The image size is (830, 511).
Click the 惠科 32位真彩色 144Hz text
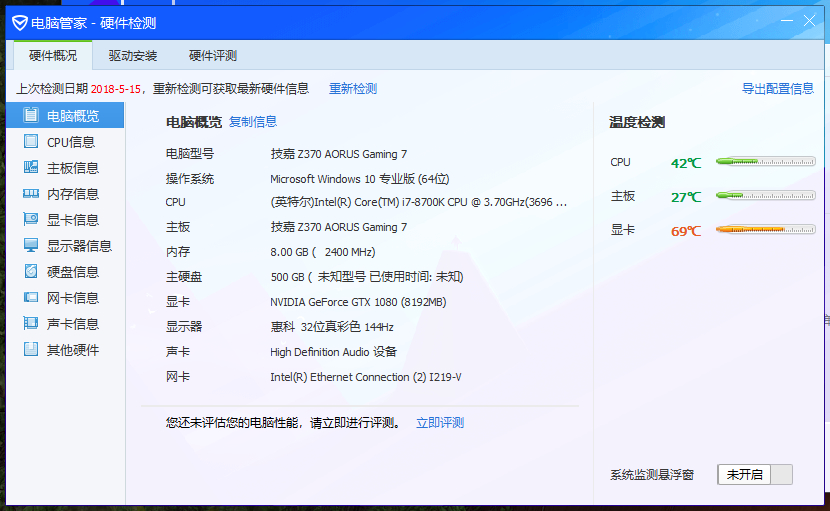point(332,327)
